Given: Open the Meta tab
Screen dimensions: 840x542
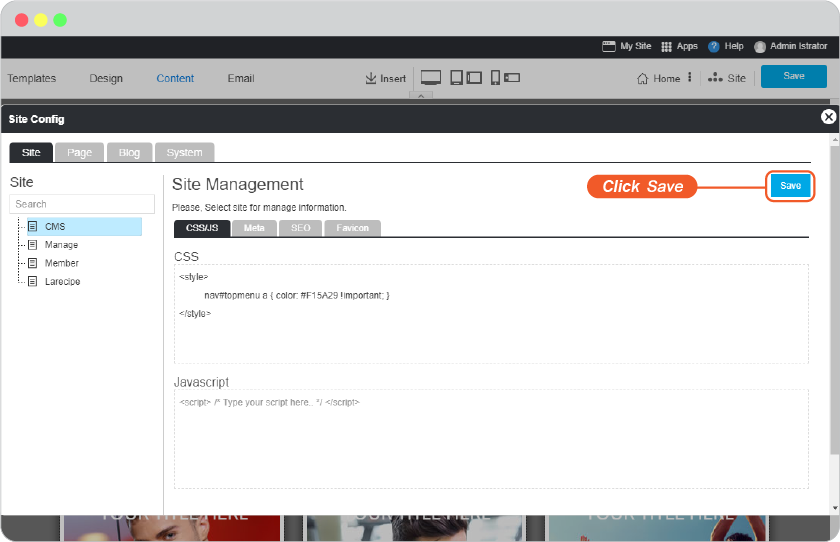Looking at the screenshot, I should coord(254,228).
